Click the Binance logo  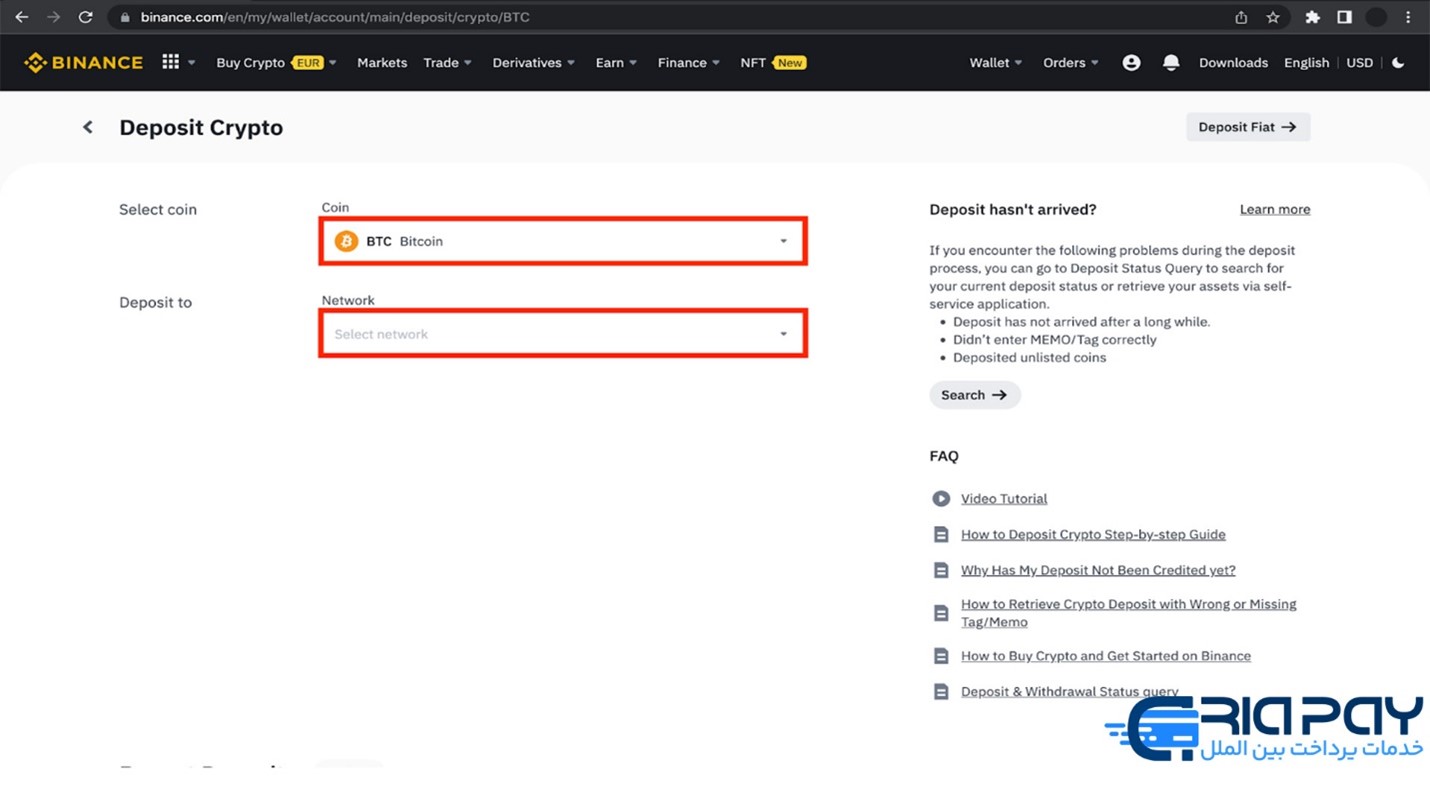(x=84, y=62)
